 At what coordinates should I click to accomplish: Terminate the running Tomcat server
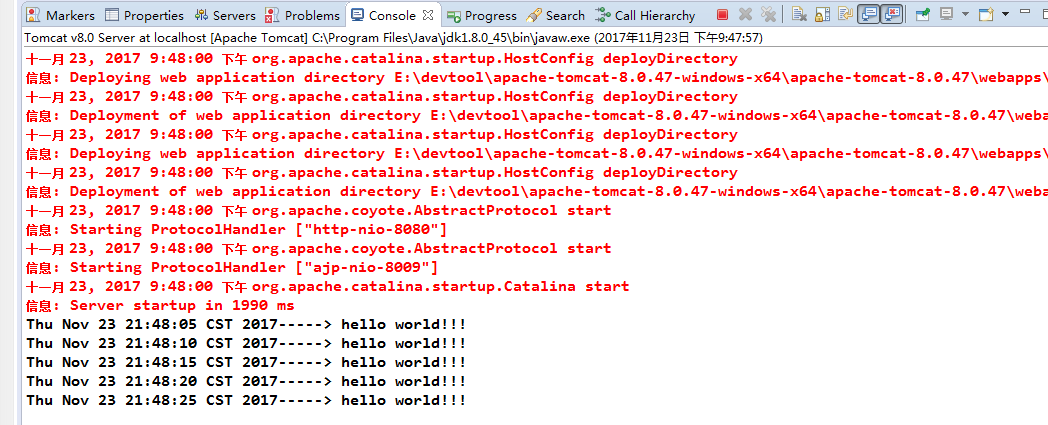(x=723, y=15)
